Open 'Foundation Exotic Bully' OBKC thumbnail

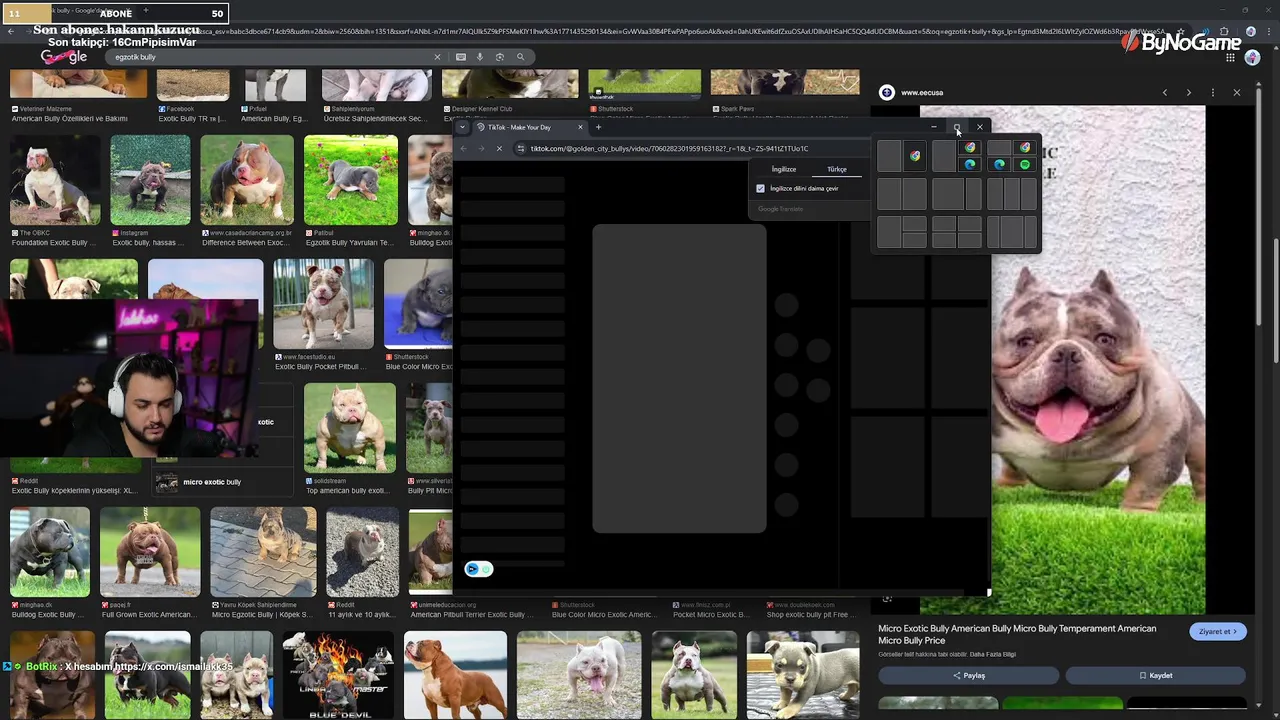(55, 180)
